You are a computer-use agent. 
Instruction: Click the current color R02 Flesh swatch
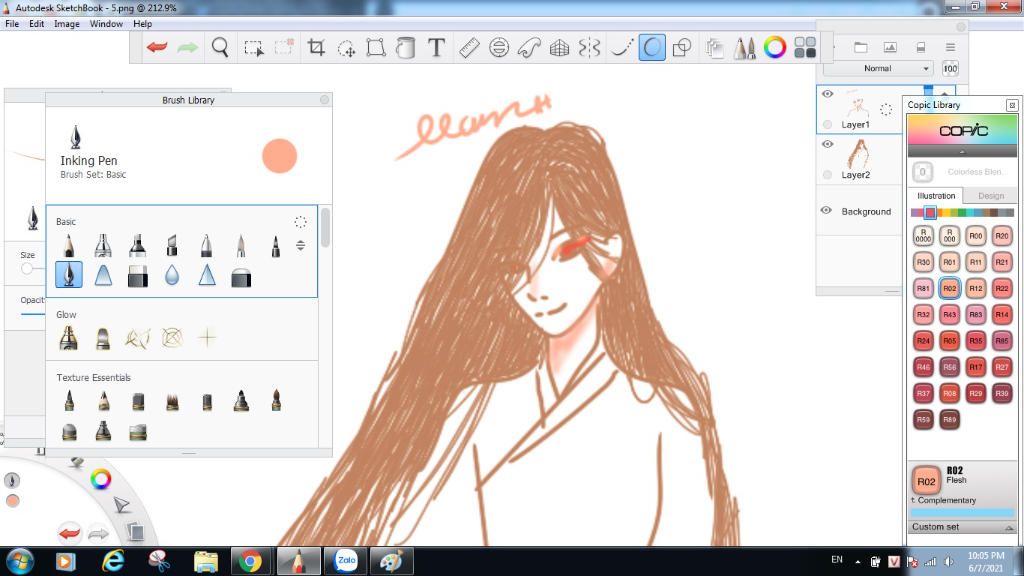[926, 481]
